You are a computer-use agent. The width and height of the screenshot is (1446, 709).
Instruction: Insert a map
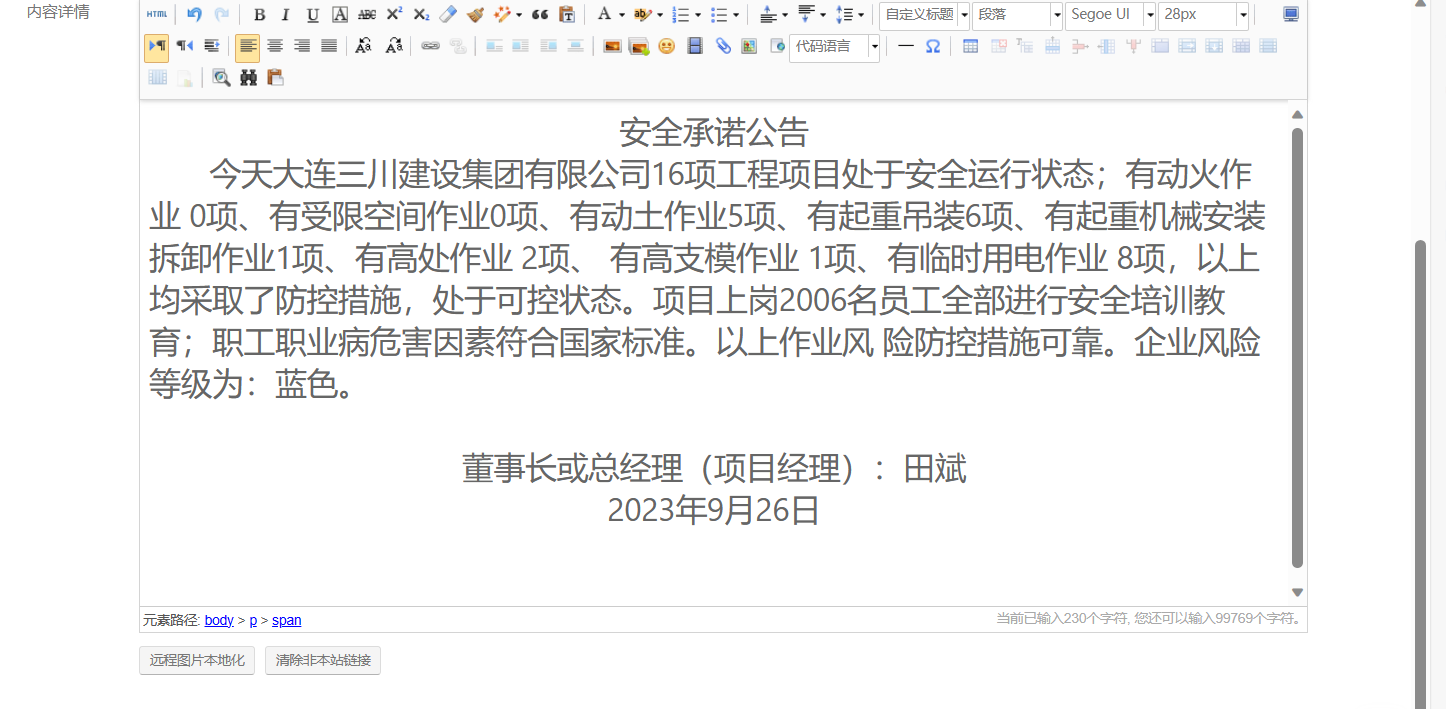click(749, 46)
